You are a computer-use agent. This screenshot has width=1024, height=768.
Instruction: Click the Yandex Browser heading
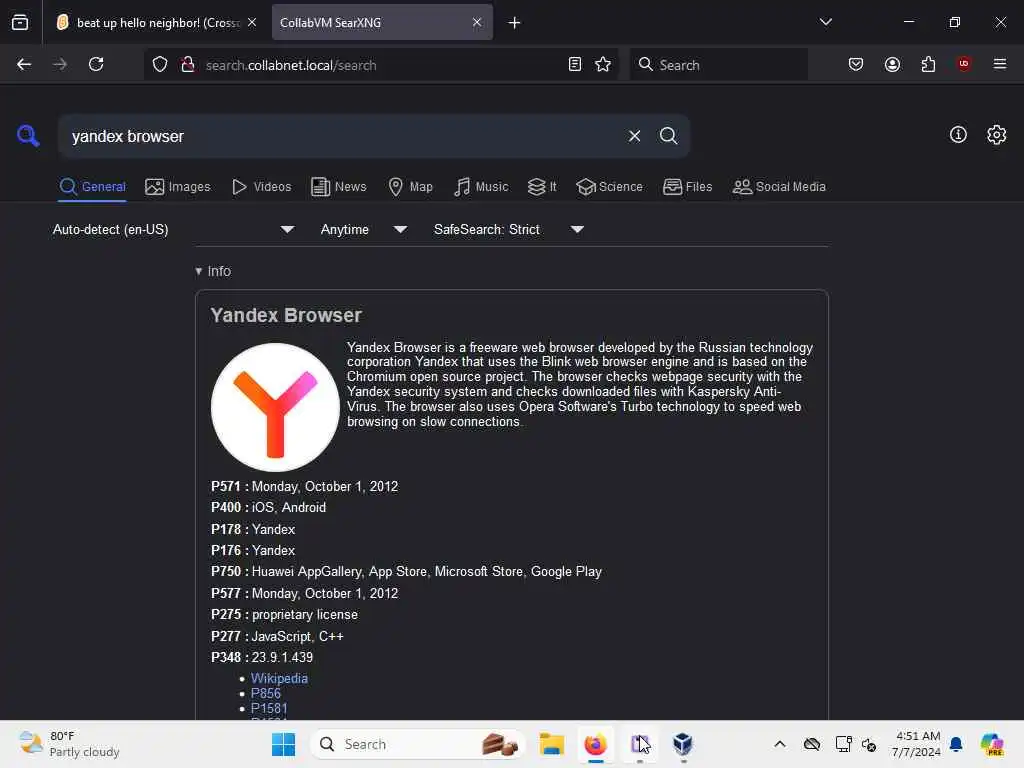[x=285, y=315]
